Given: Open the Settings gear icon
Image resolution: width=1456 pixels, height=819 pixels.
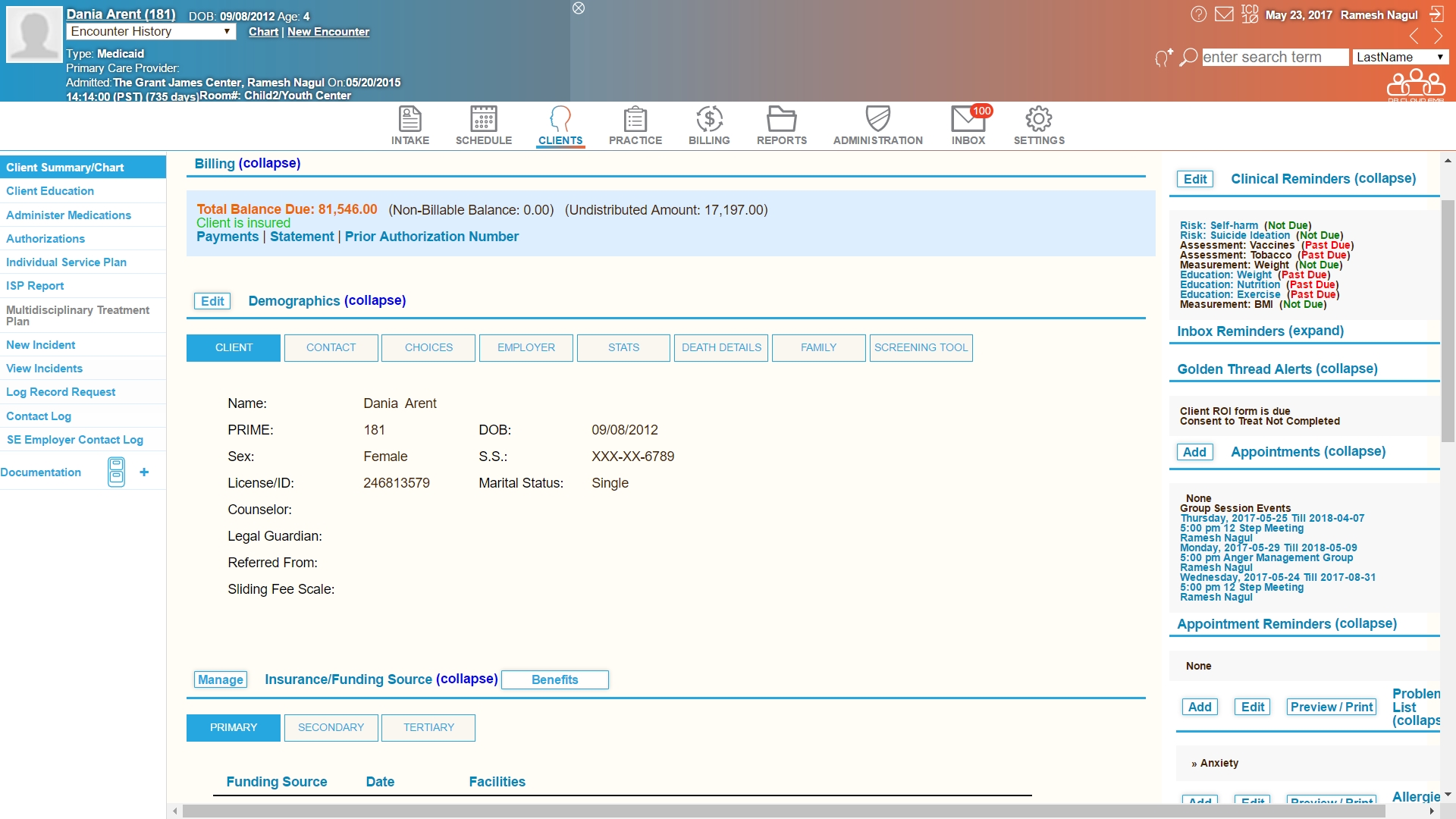Looking at the screenshot, I should [1038, 120].
